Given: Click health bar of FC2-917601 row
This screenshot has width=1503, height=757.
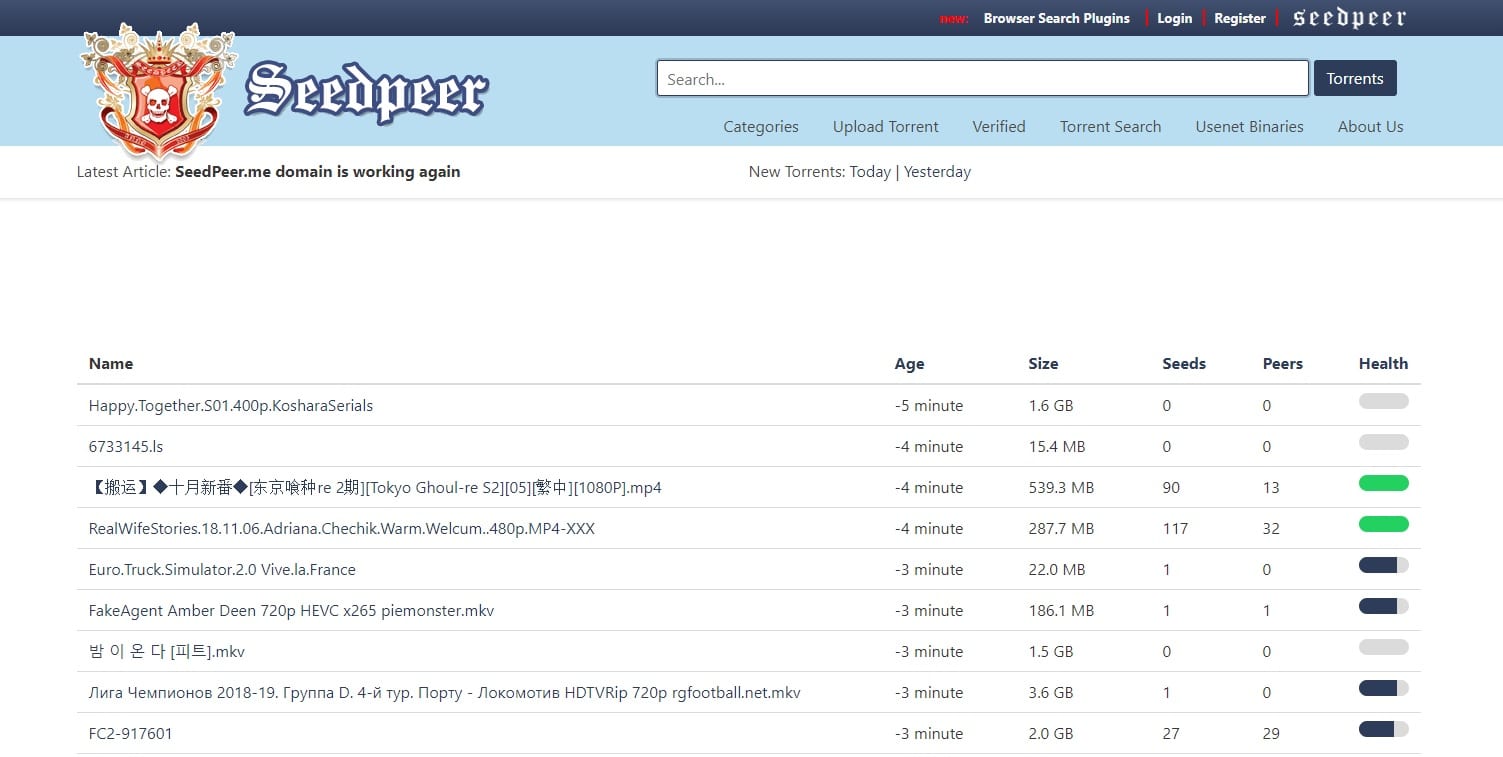Looking at the screenshot, I should pyautogui.click(x=1383, y=729).
